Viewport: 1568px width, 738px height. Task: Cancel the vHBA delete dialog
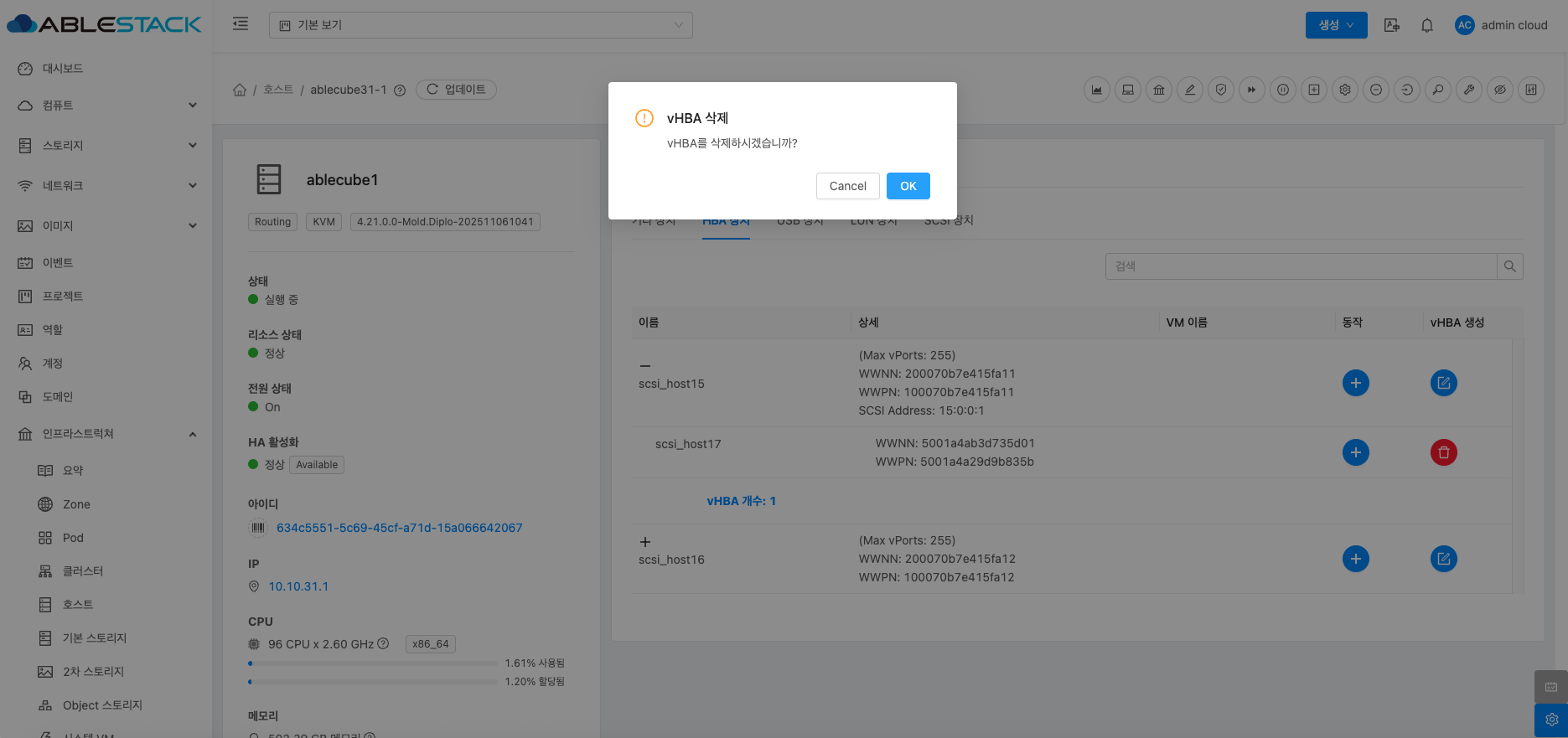click(x=847, y=186)
